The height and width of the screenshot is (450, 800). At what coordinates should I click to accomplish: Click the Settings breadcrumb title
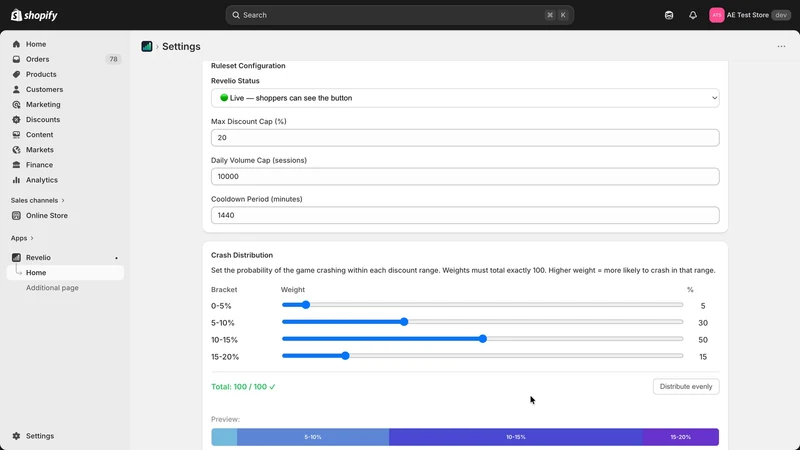(x=181, y=46)
